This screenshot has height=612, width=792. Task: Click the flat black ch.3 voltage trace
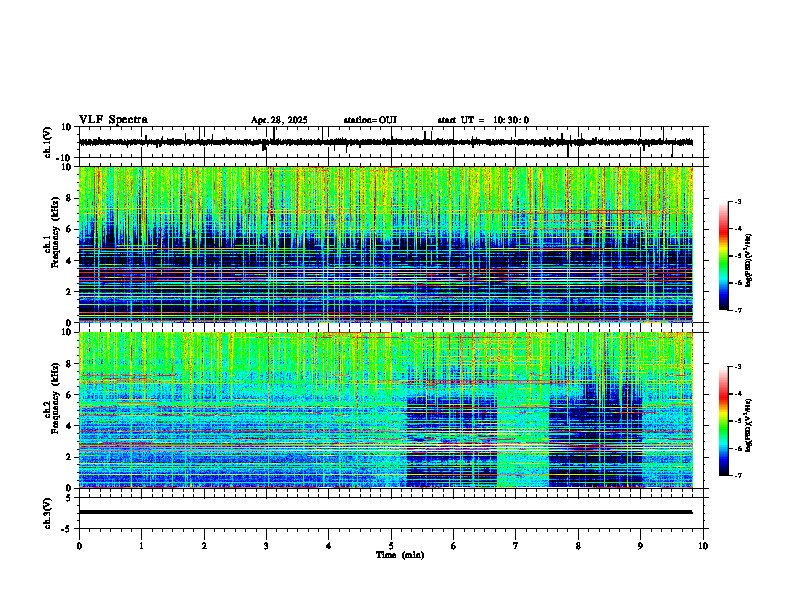[386, 512]
